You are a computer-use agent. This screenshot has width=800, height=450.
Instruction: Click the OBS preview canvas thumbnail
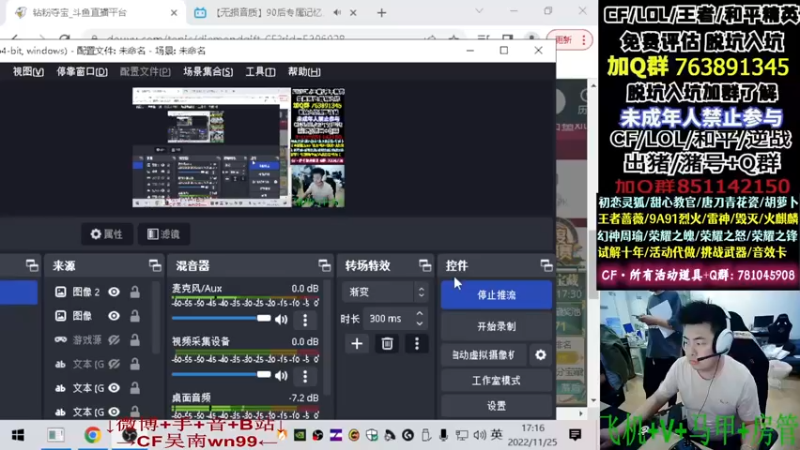coord(238,147)
